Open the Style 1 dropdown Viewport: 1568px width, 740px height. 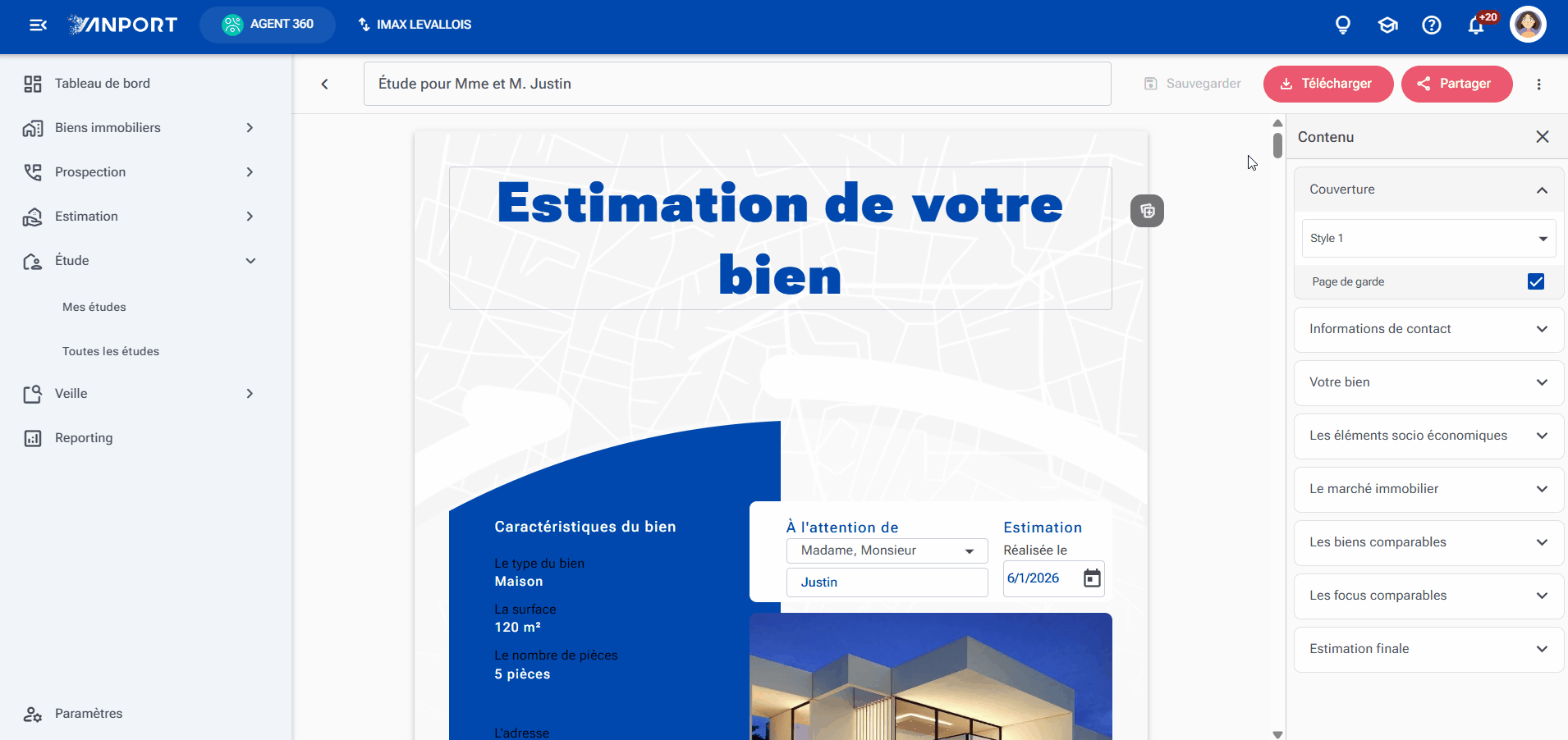[1428, 238]
